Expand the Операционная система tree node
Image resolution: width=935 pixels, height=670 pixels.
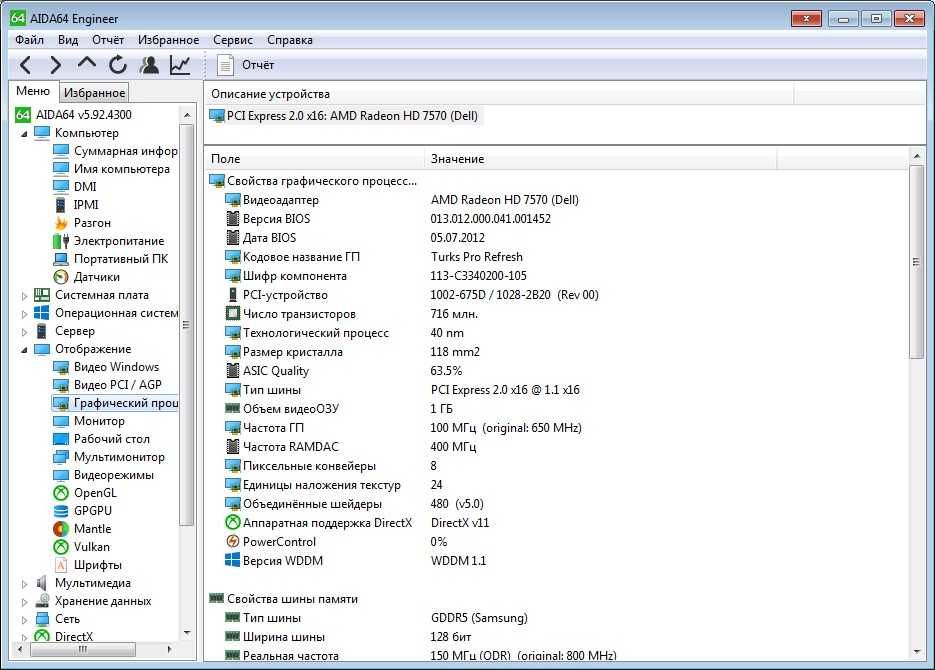(24, 314)
